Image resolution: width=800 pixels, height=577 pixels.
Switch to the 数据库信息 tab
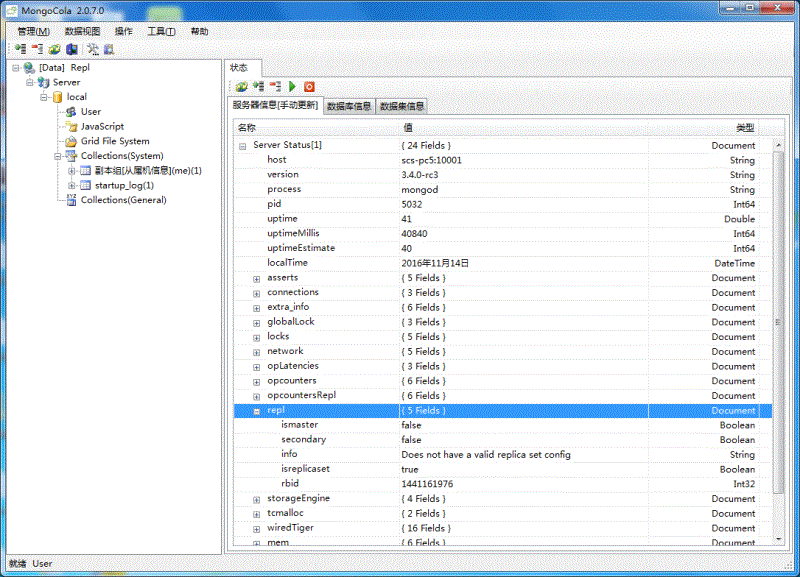click(x=349, y=106)
